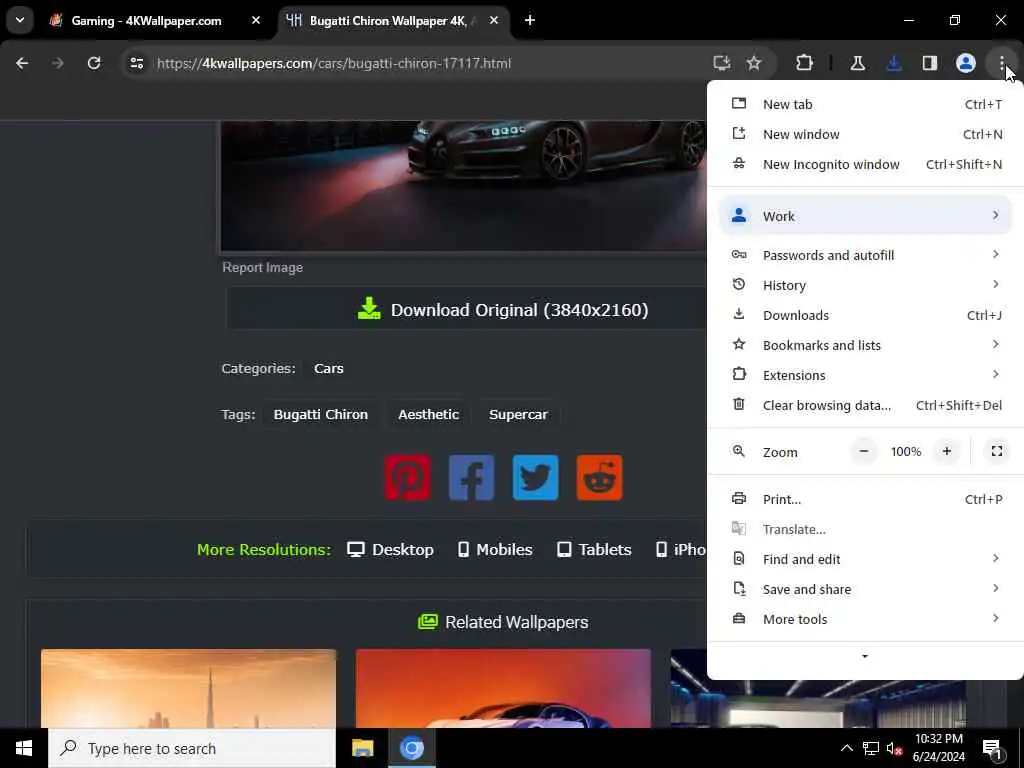Bookmark this page with the star icon
Screen dimensions: 1024x768
point(754,63)
